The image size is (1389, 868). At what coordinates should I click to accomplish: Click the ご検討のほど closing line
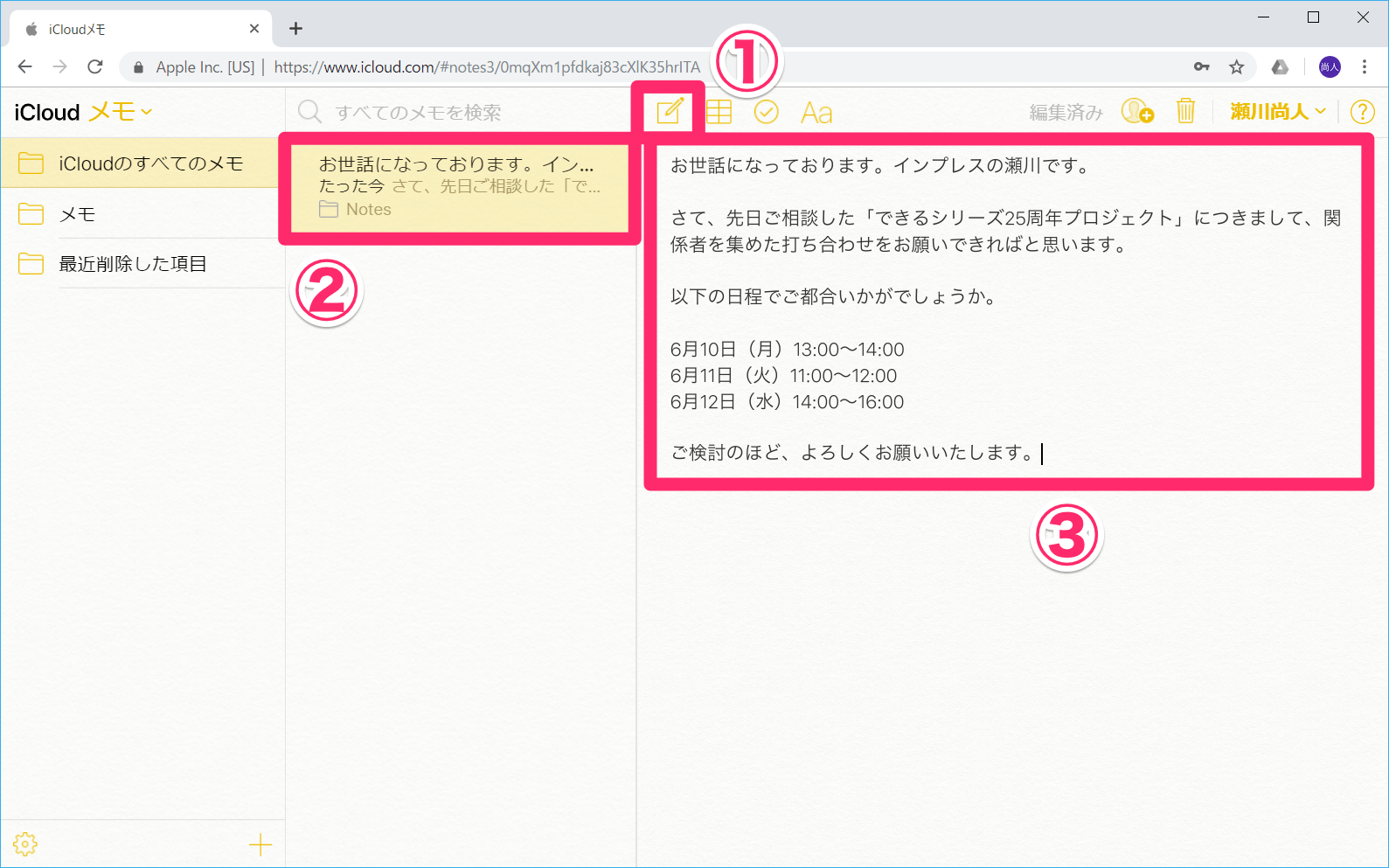pos(854,453)
